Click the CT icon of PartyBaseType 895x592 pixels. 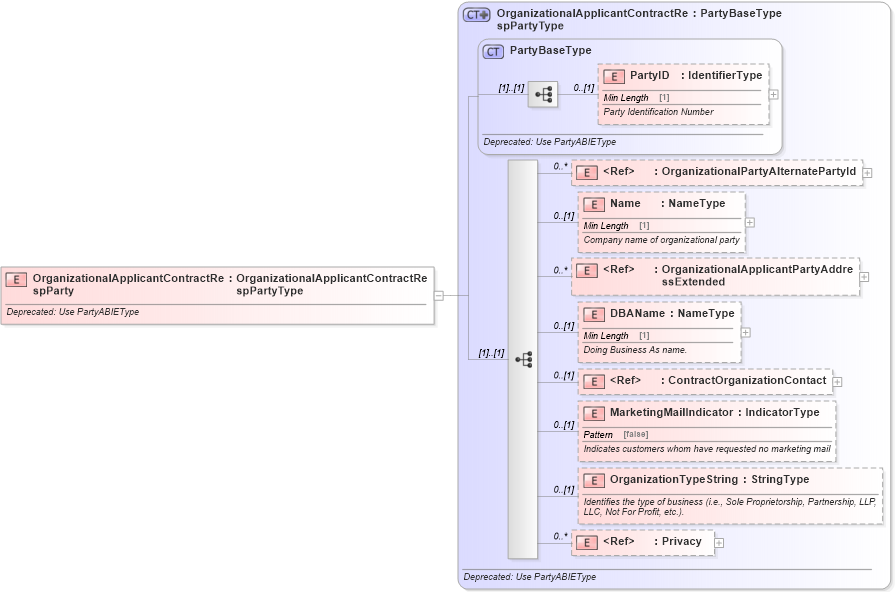coord(491,50)
